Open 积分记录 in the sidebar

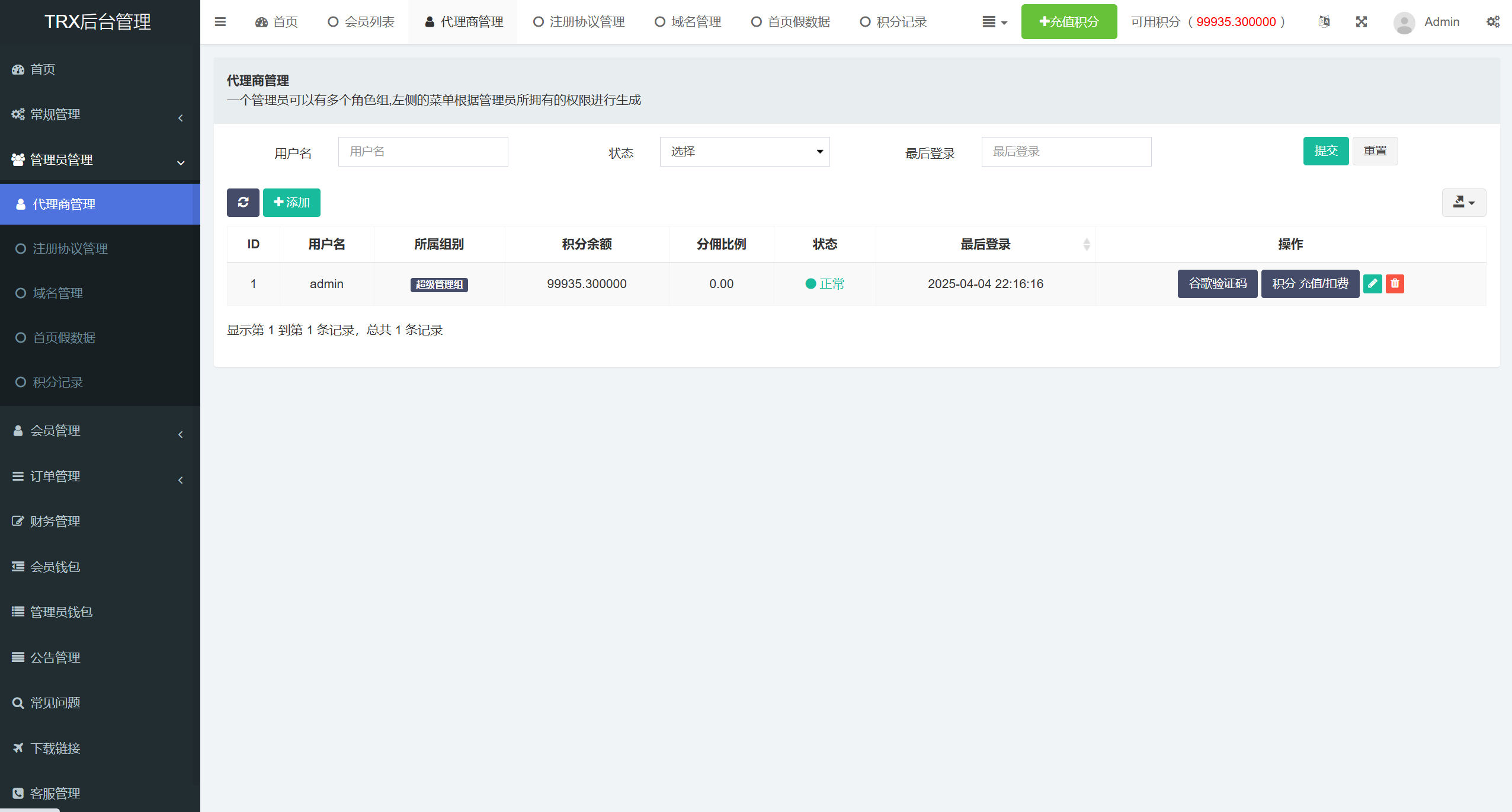[57, 382]
